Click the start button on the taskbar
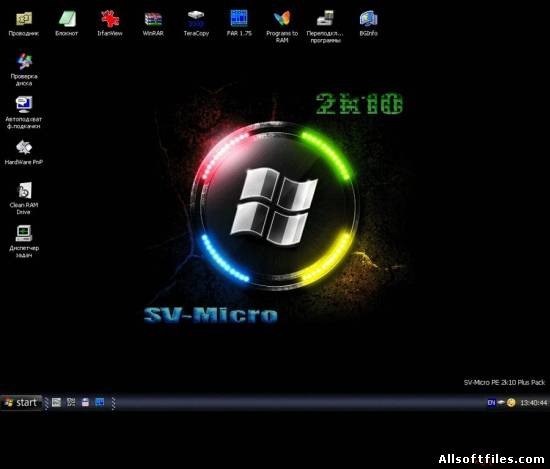The height and width of the screenshot is (469, 550). point(21,402)
